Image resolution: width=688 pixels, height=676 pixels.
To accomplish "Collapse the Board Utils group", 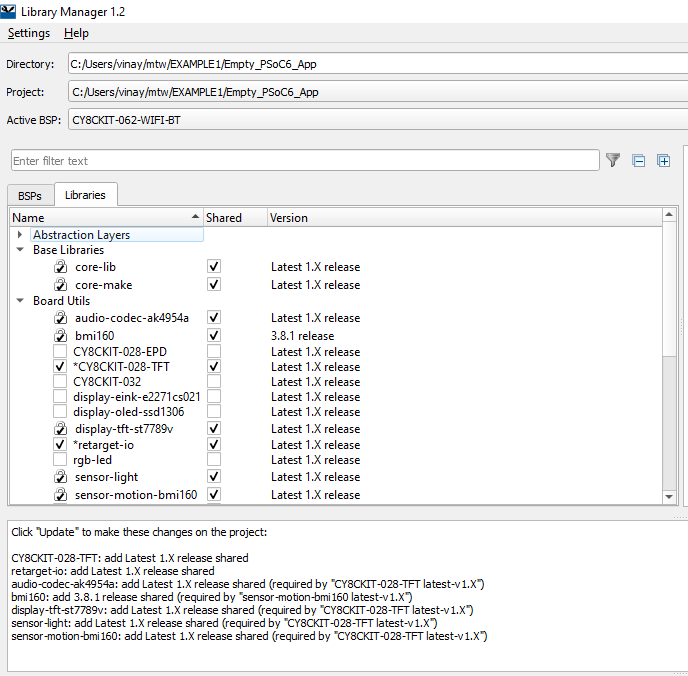I will 20,301.
